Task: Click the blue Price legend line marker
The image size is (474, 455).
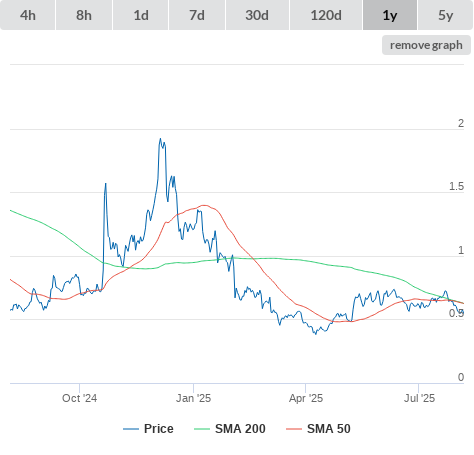Action: pos(131,429)
